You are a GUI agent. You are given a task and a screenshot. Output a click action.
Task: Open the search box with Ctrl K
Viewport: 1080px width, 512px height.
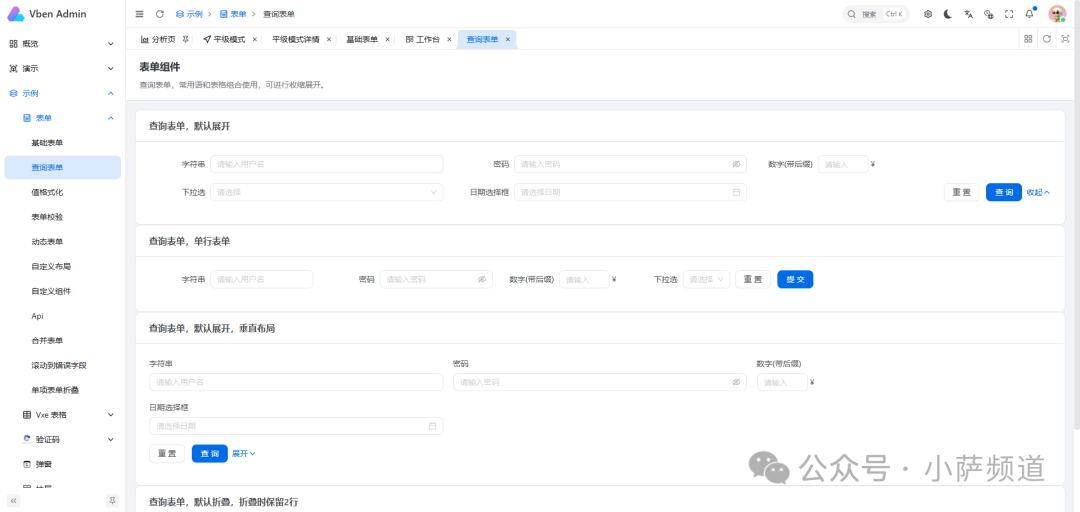point(876,14)
